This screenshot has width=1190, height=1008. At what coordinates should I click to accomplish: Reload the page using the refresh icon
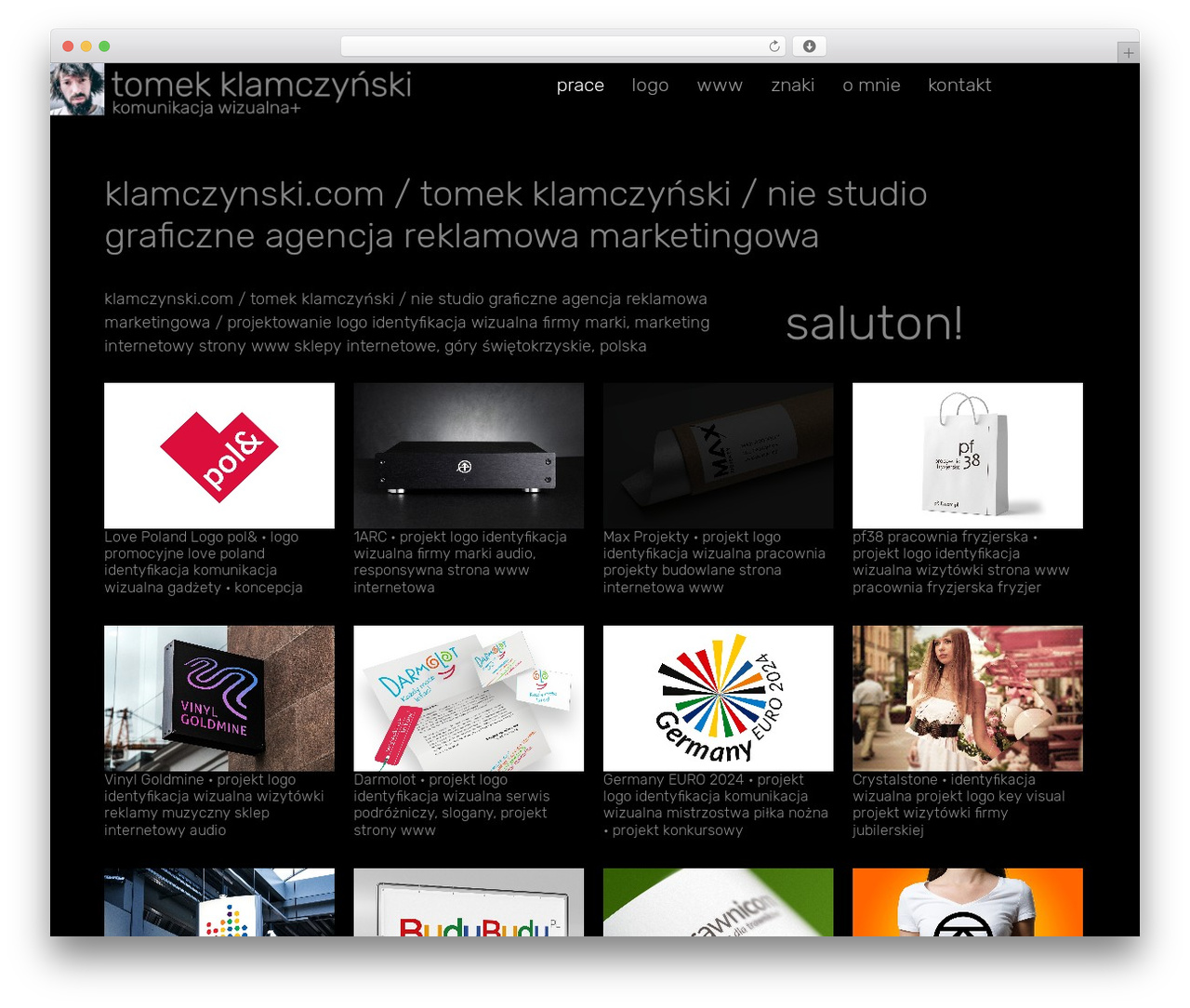pos(773,46)
